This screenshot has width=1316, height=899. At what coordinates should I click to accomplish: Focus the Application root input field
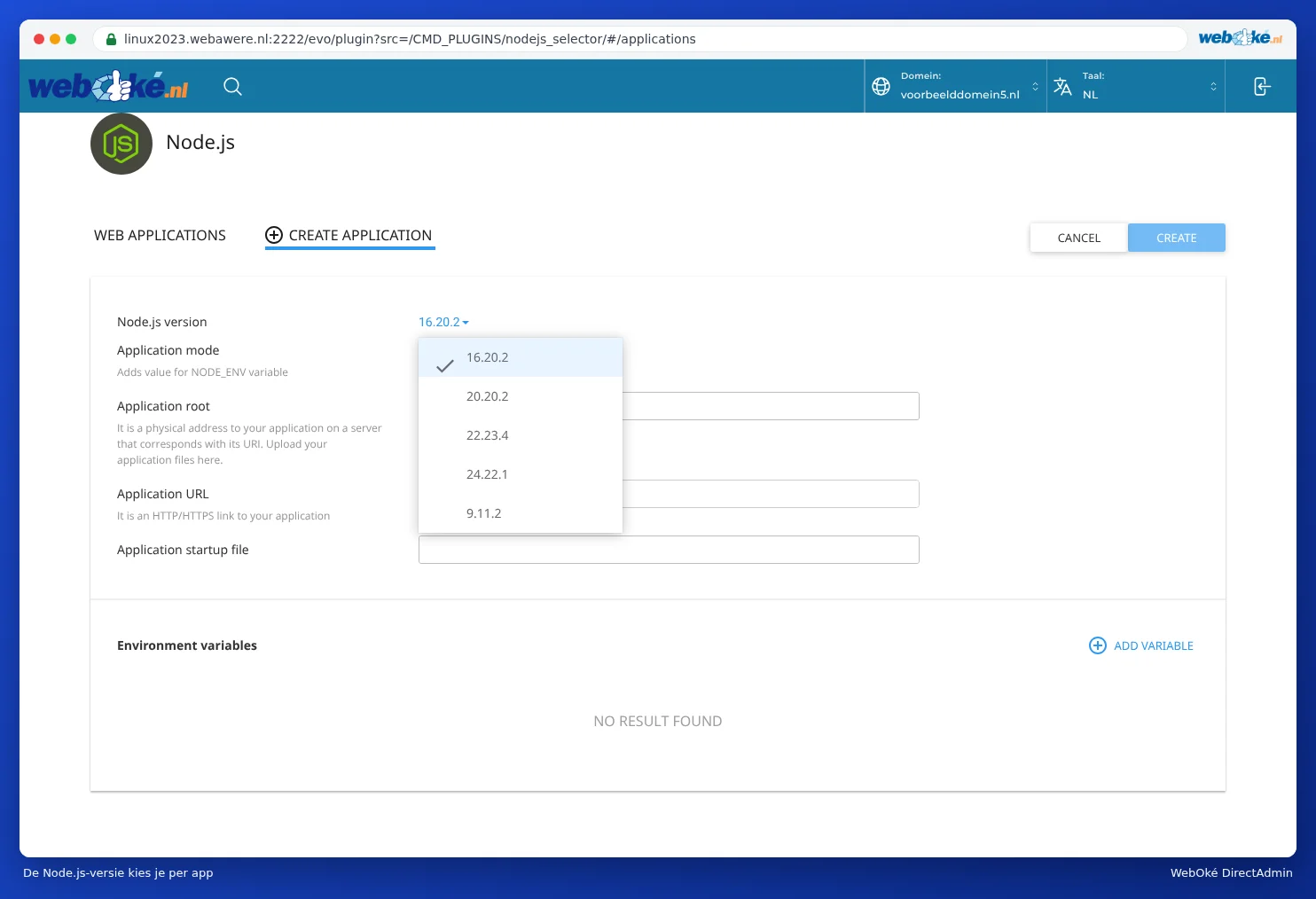coord(771,406)
